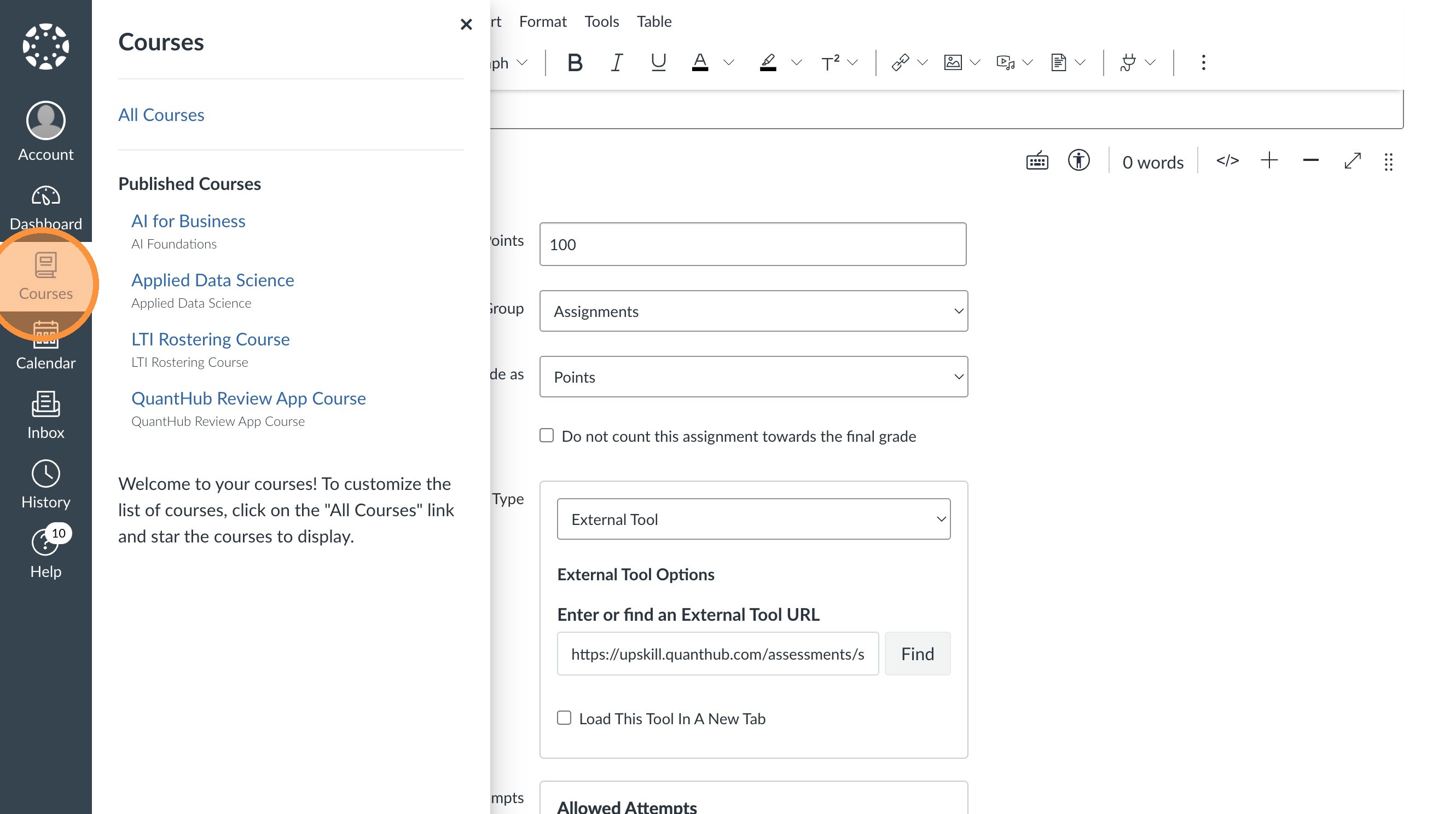1456x814 pixels.
Task: Open the accessibility checker icon
Action: [x=1078, y=161]
